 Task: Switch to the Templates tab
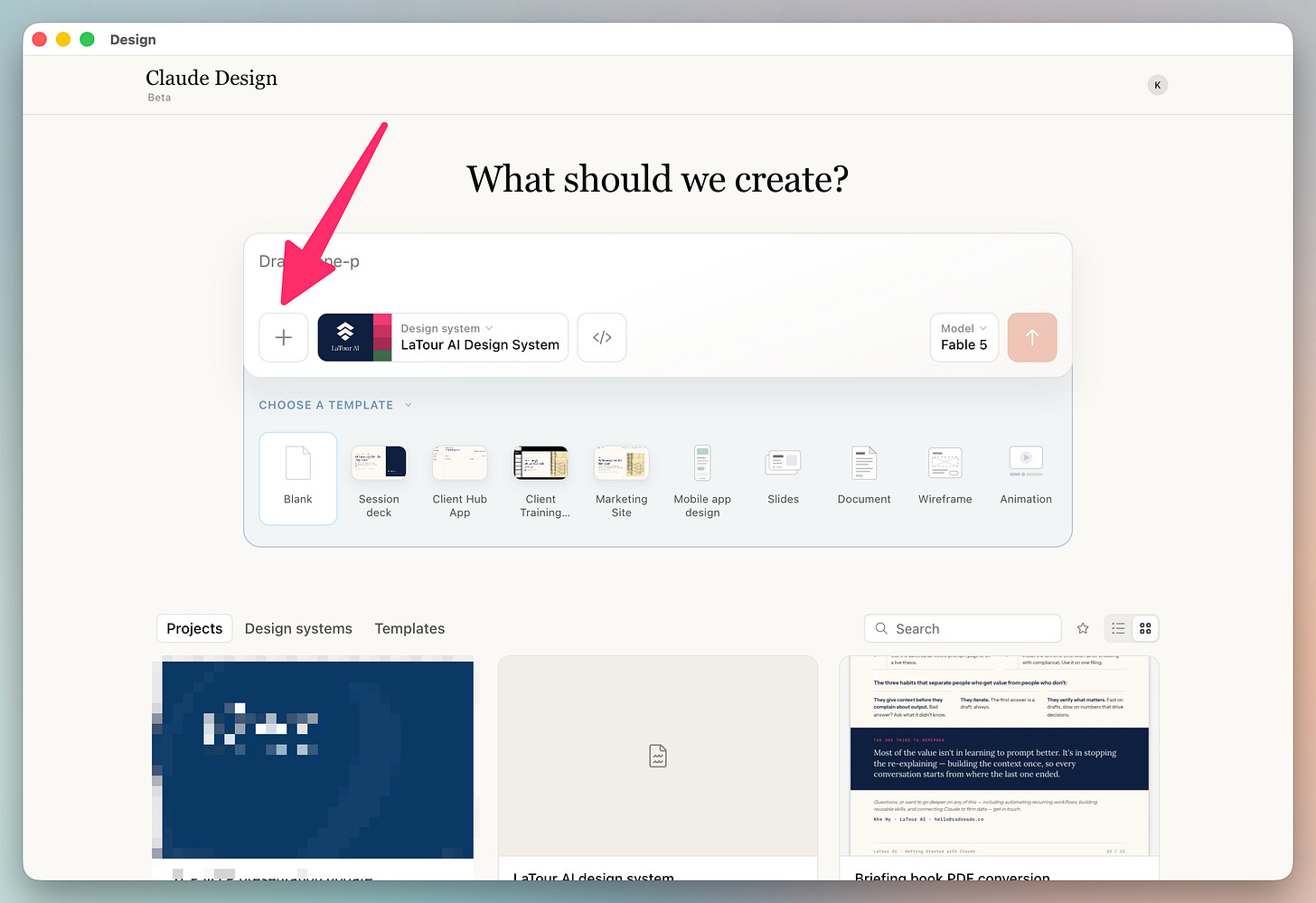coord(409,628)
